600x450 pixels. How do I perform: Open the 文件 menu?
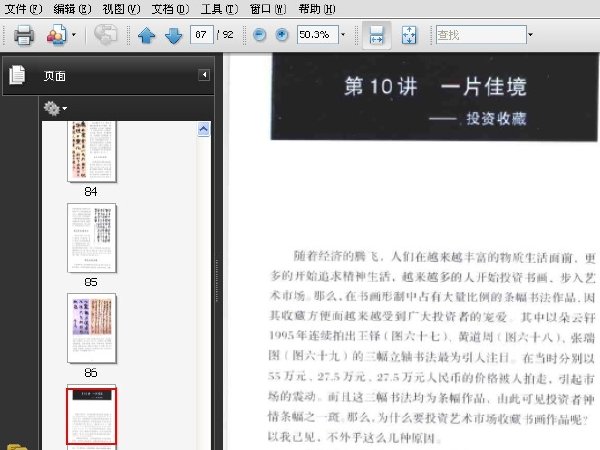coord(23,8)
